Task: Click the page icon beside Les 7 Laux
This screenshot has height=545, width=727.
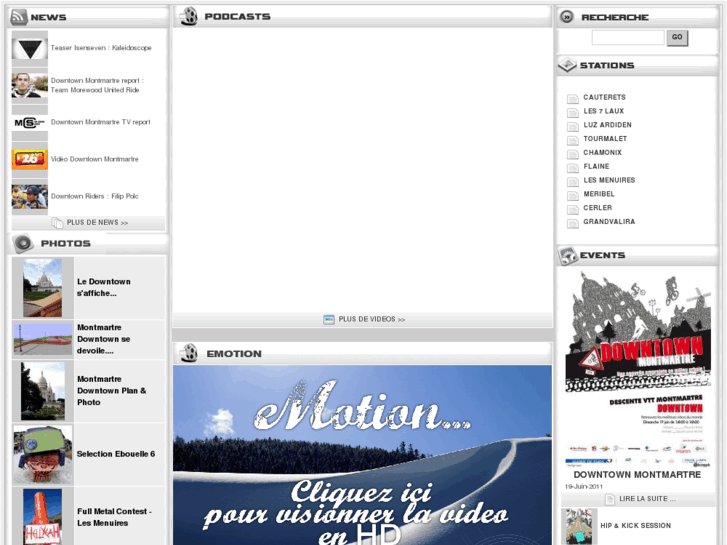Action: 573,112
